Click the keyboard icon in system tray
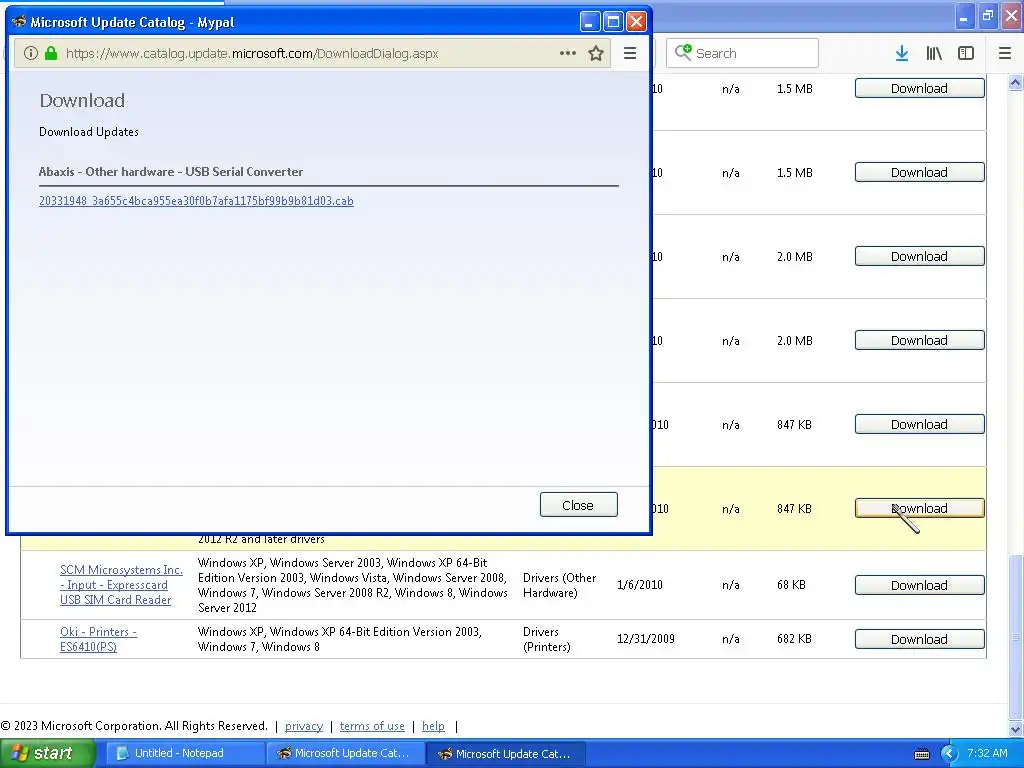1024x768 pixels. 922,754
